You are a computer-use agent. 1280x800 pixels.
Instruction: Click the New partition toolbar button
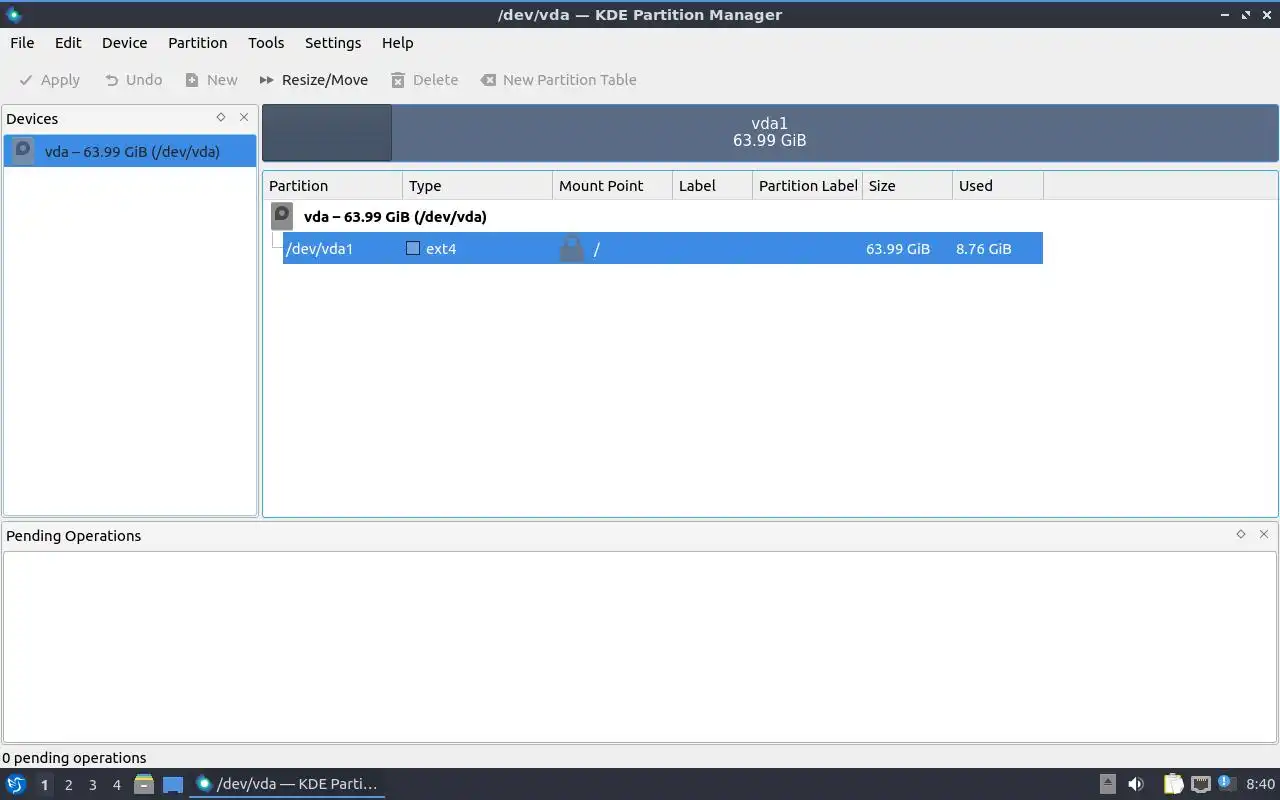coord(211,80)
